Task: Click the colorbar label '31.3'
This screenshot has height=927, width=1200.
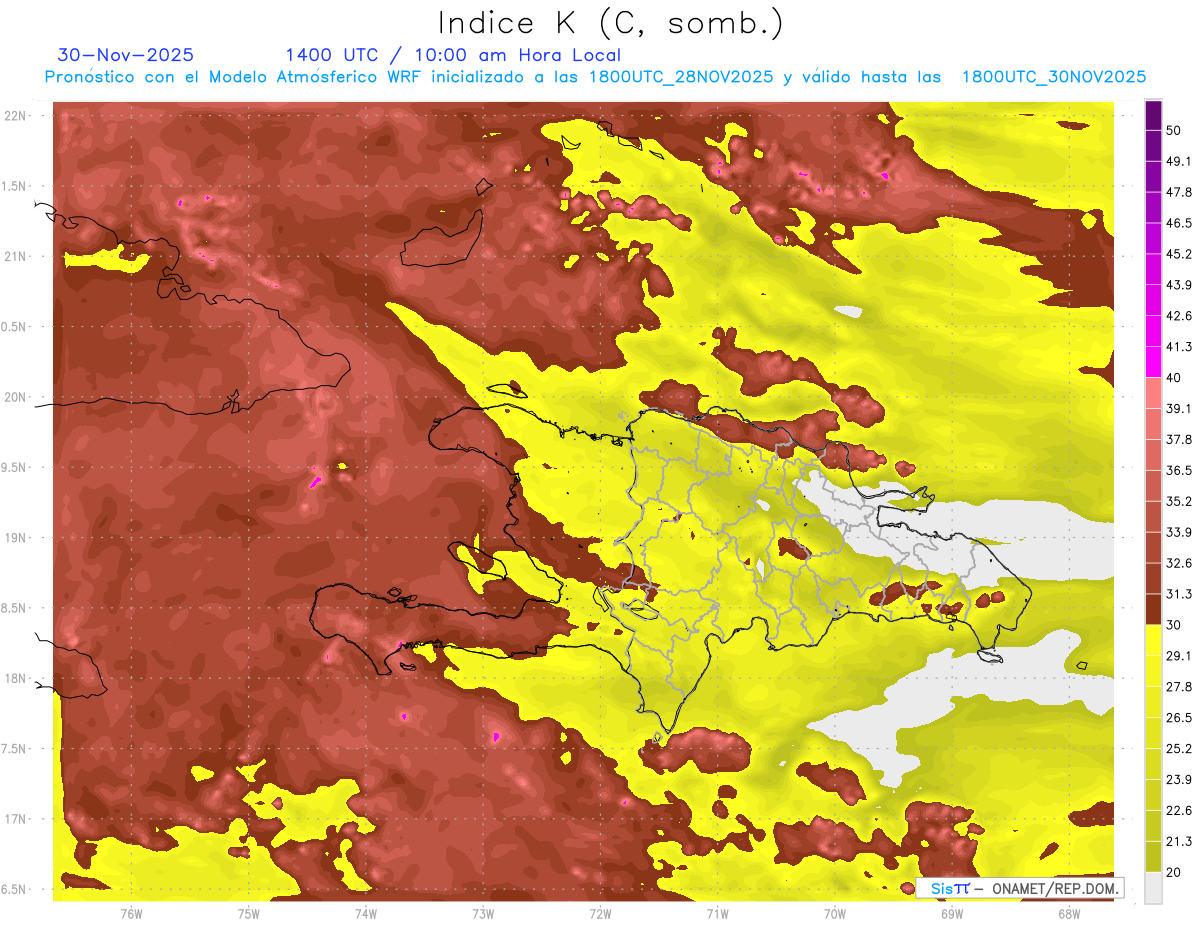Action: coord(1179,594)
